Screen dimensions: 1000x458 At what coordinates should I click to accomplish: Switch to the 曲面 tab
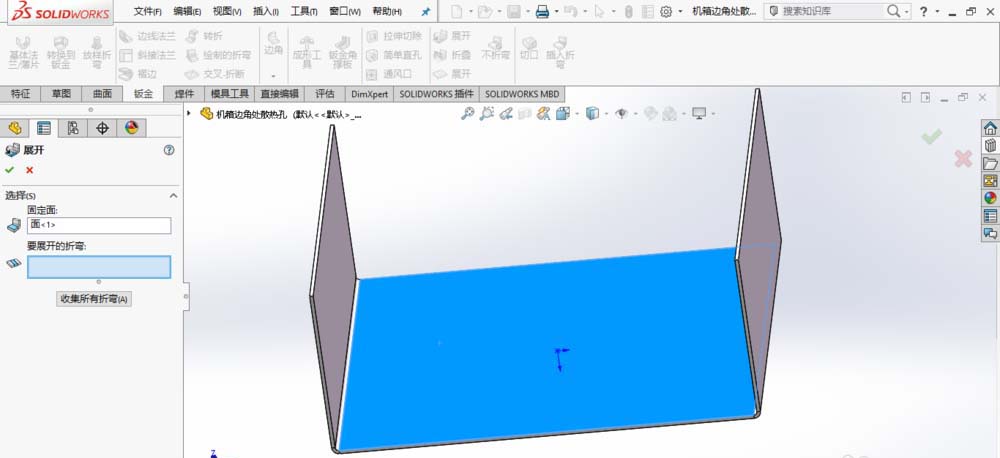(102, 94)
